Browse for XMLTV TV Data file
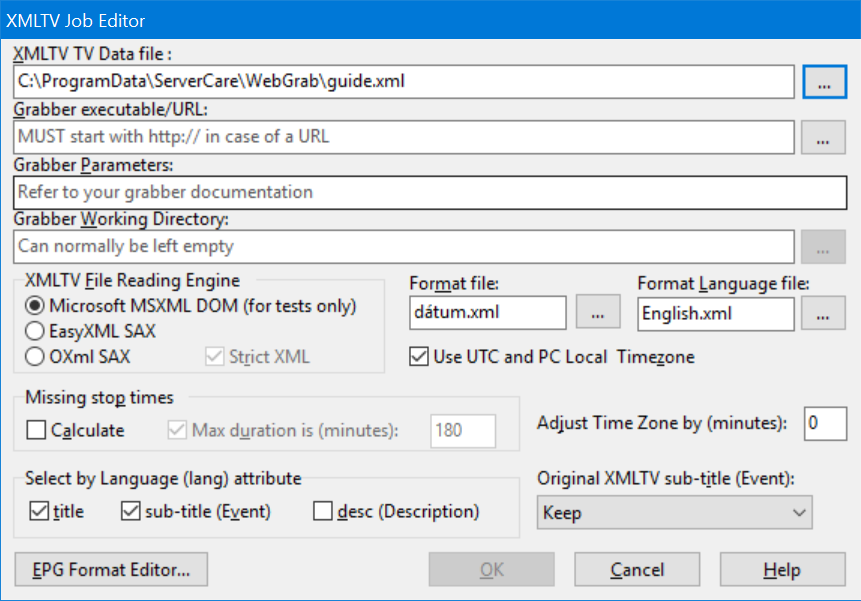The width and height of the screenshot is (861, 601). pos(824,82)
